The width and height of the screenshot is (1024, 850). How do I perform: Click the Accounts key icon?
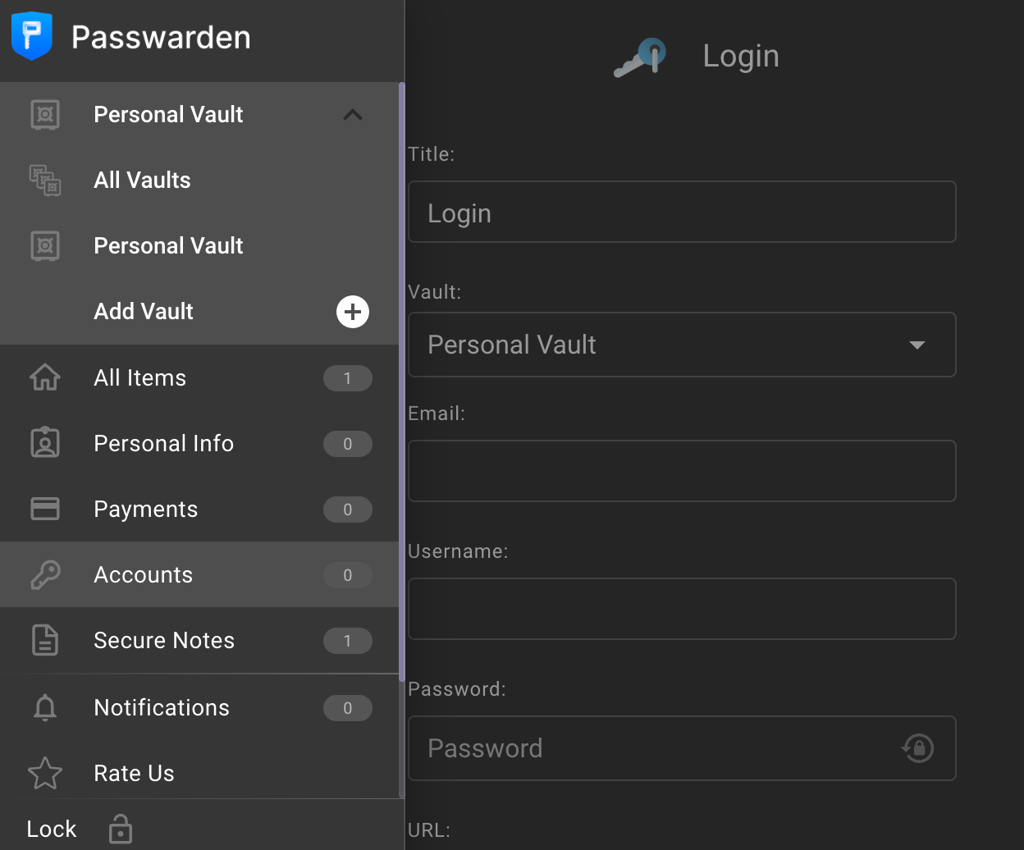[x=45, y=575]
